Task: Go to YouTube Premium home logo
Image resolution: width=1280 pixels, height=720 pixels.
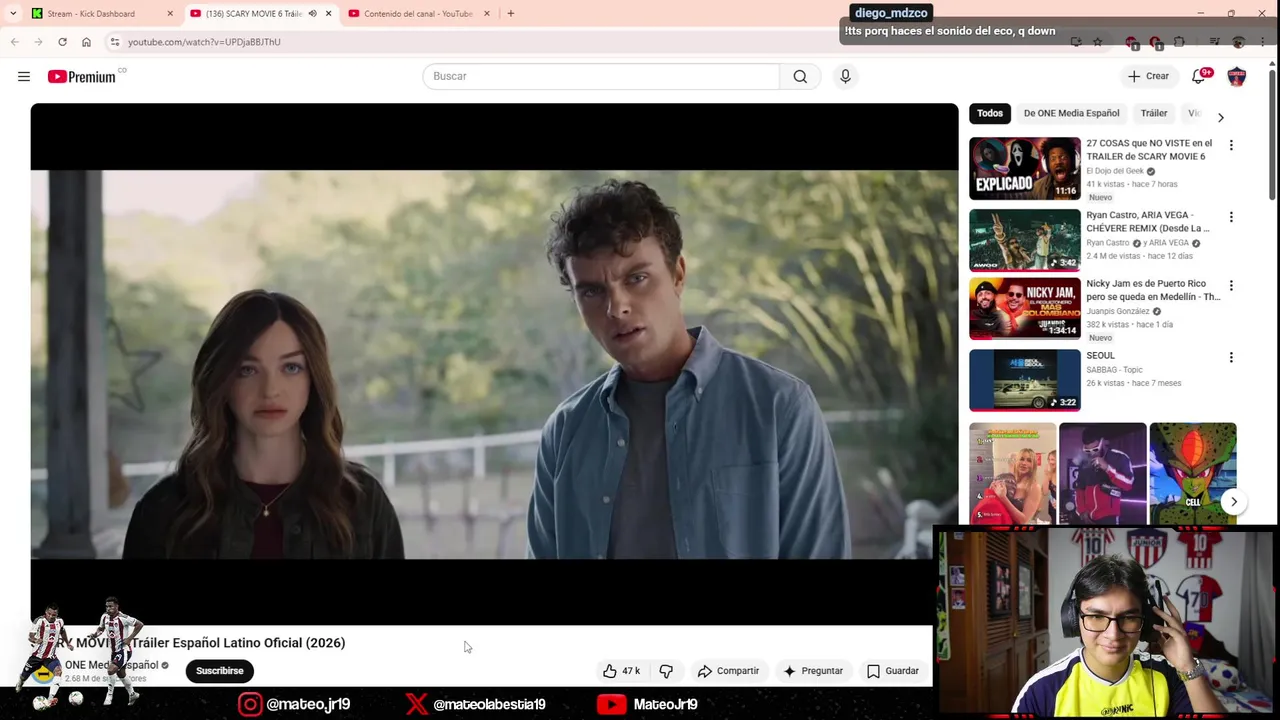Action: tap(82, 76)
